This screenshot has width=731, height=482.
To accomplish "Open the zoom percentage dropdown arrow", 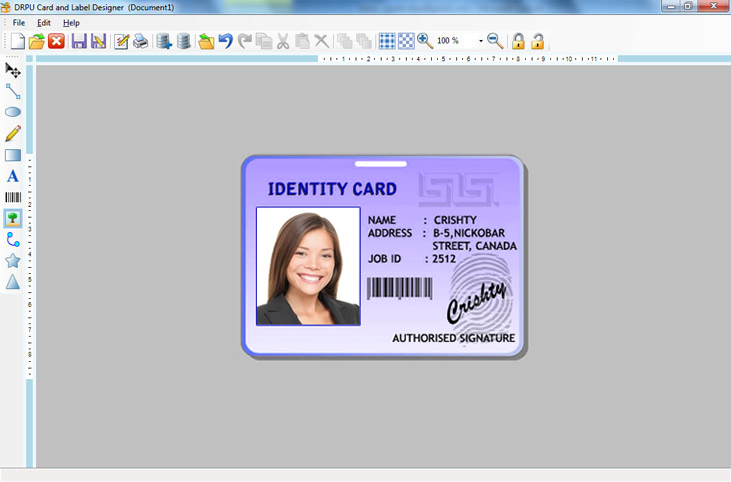I will click(x=480, y=41).
